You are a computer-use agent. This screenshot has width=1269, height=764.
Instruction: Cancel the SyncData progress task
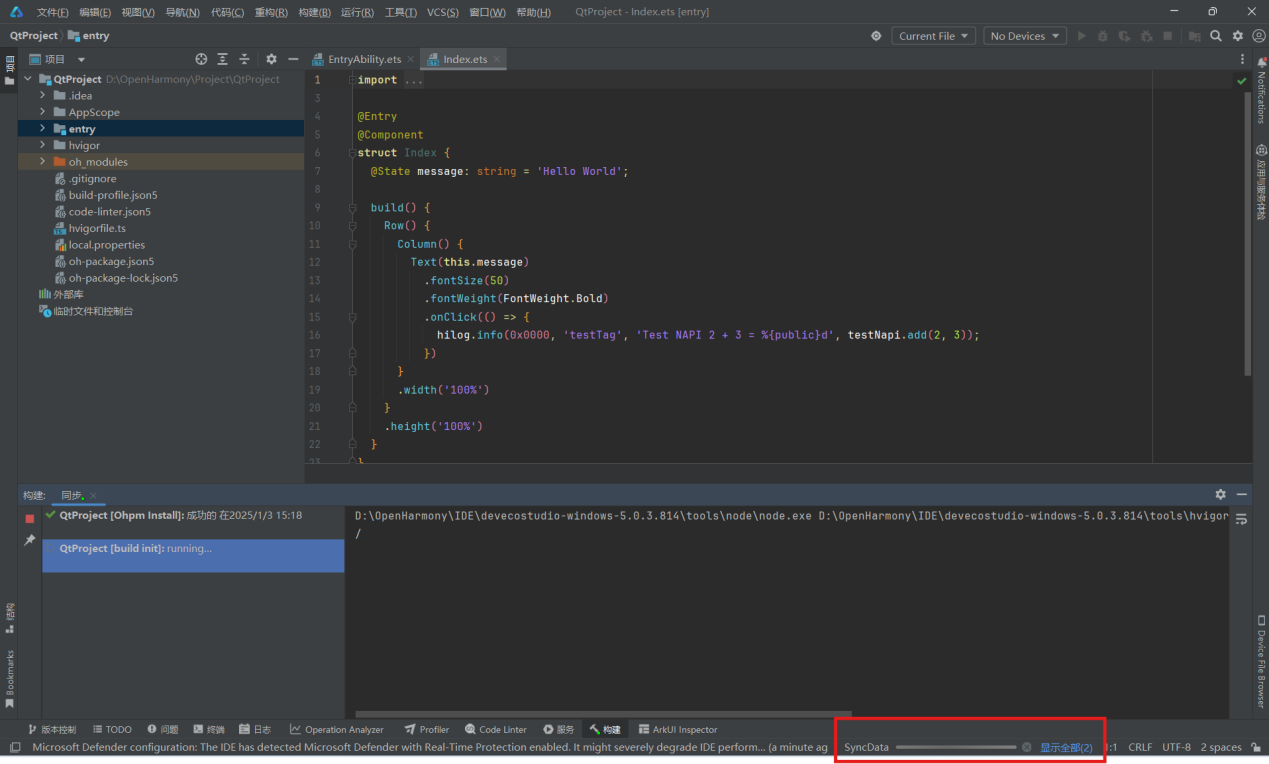click(x=1026, y=747)
